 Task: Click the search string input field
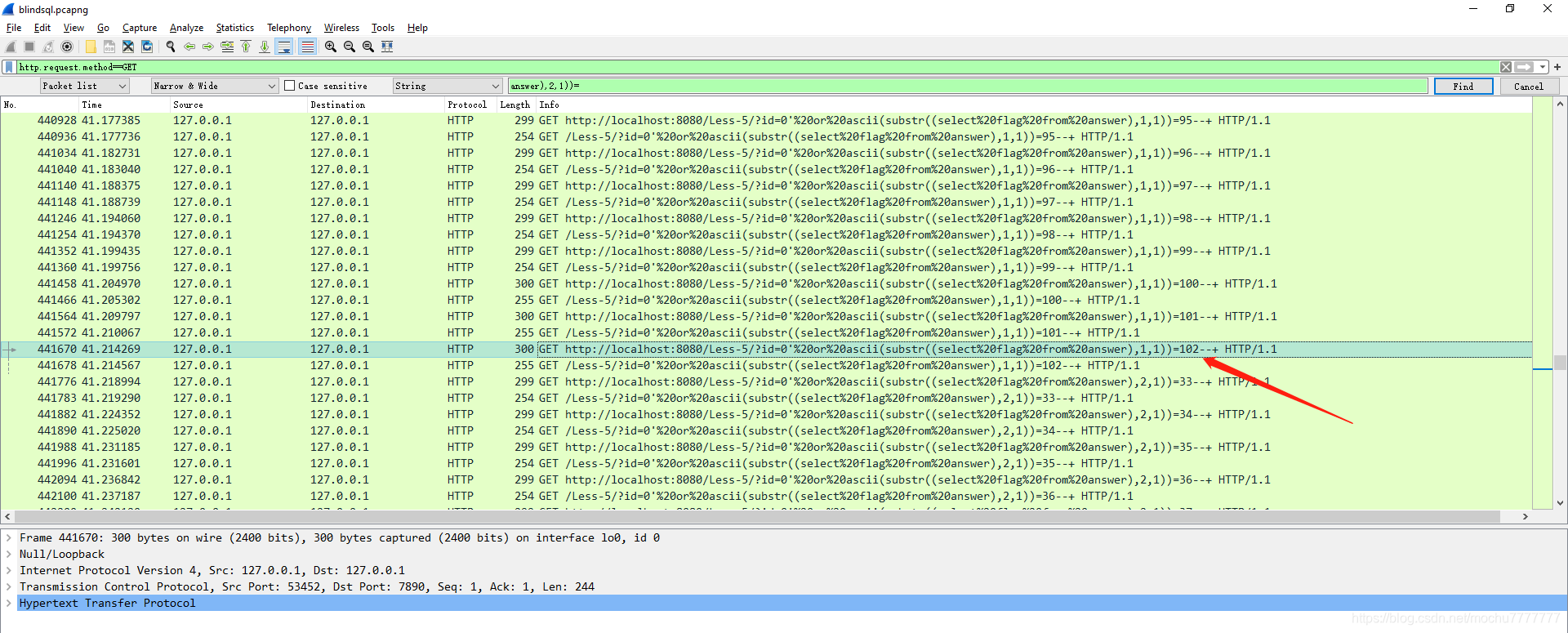[x=968, y=86]
